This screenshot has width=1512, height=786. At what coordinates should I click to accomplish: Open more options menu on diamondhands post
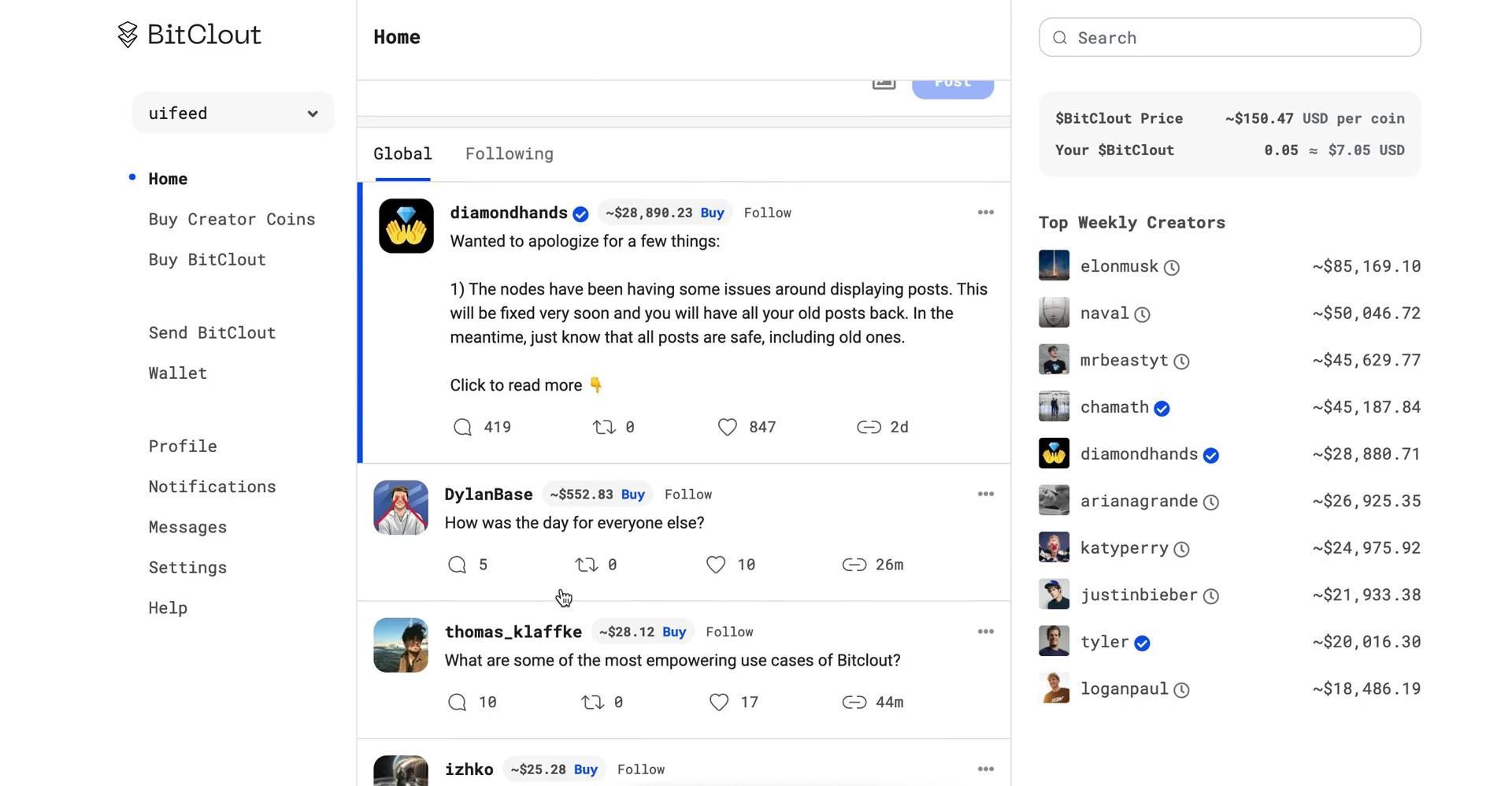tap(985, 213)
